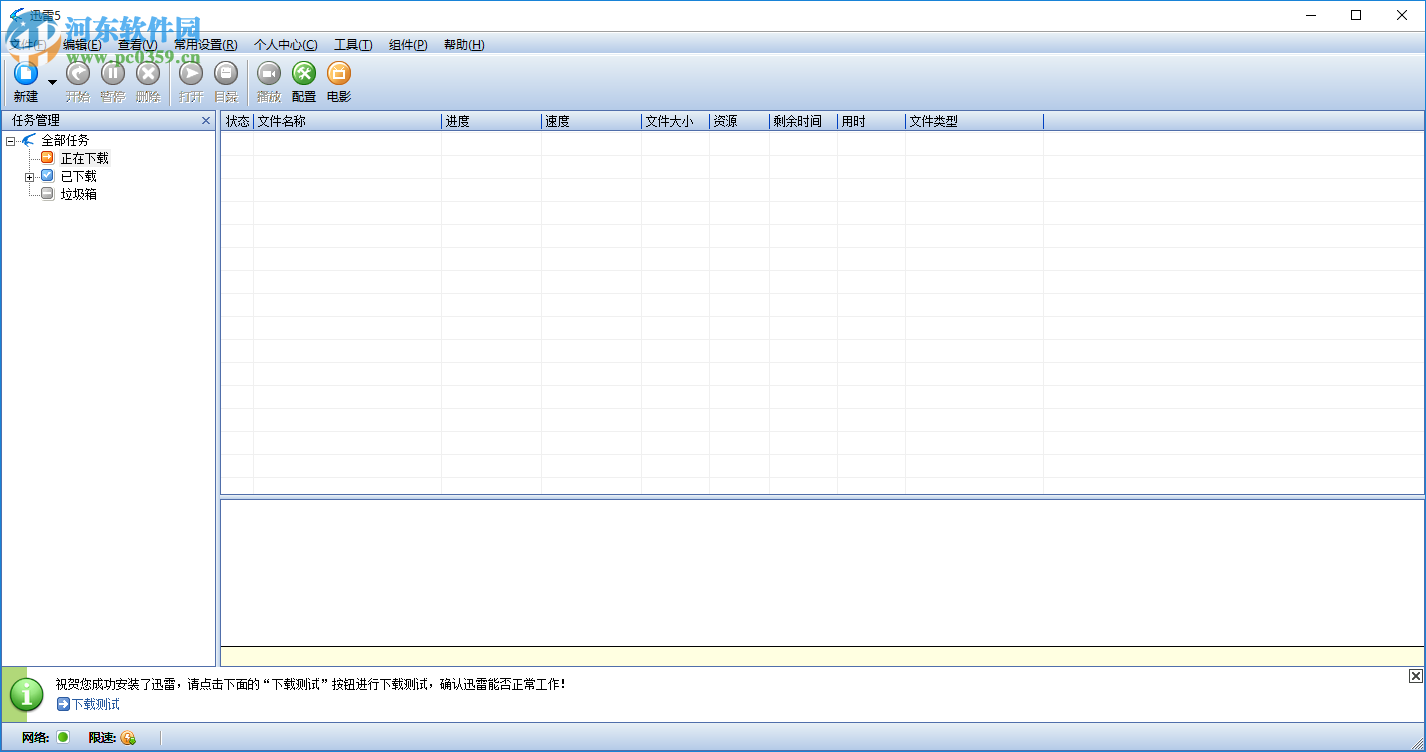Select 已下载 in the task tree
Viewport: 1426px width, 752px height.
tap(79, 177)
